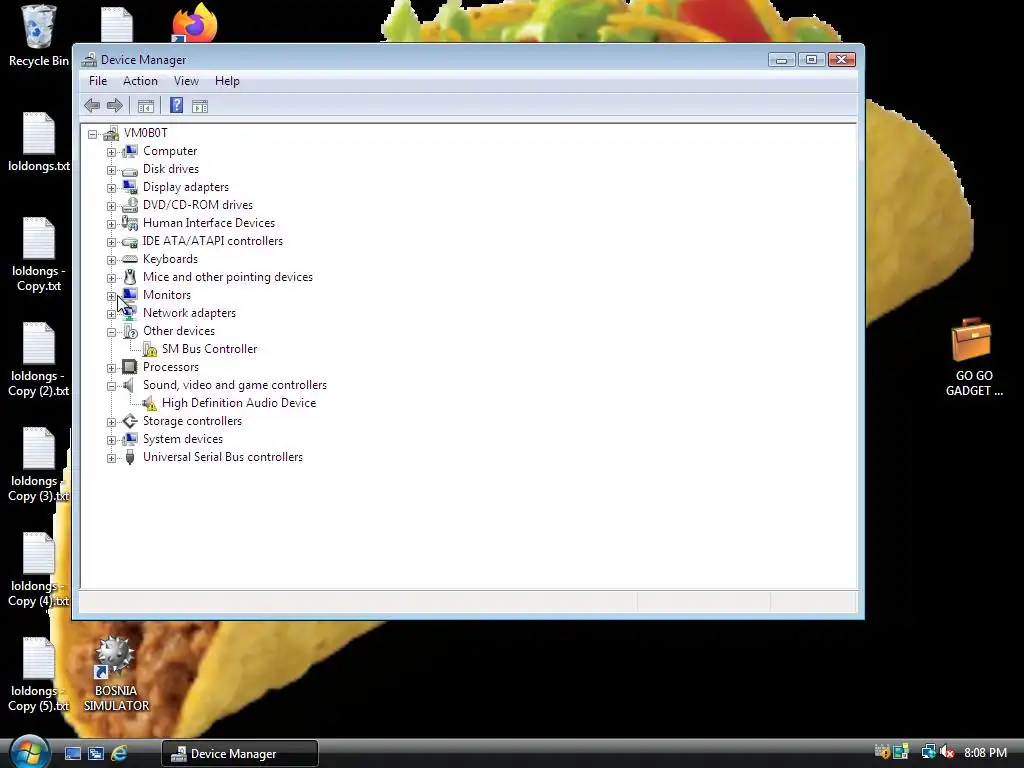Click the Mice and other pointing devices icon
The height and width of the screenshot is (768, 1024).
130,277
